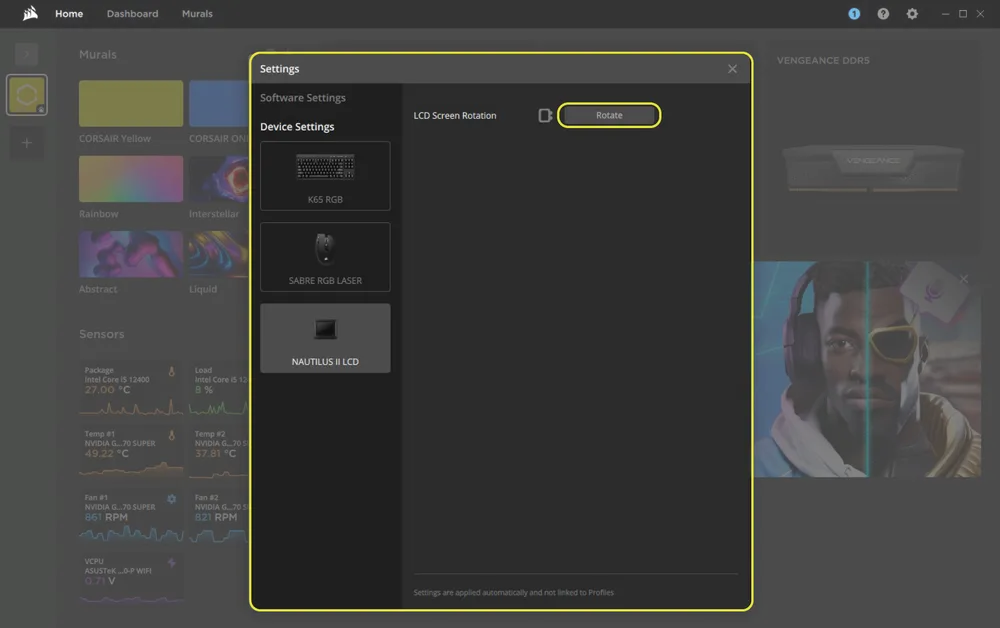The height and width of the screenshot is (628, 1000).
Task: Click the VENGEANCE DDR5 title text
Action: coord(823,61)
